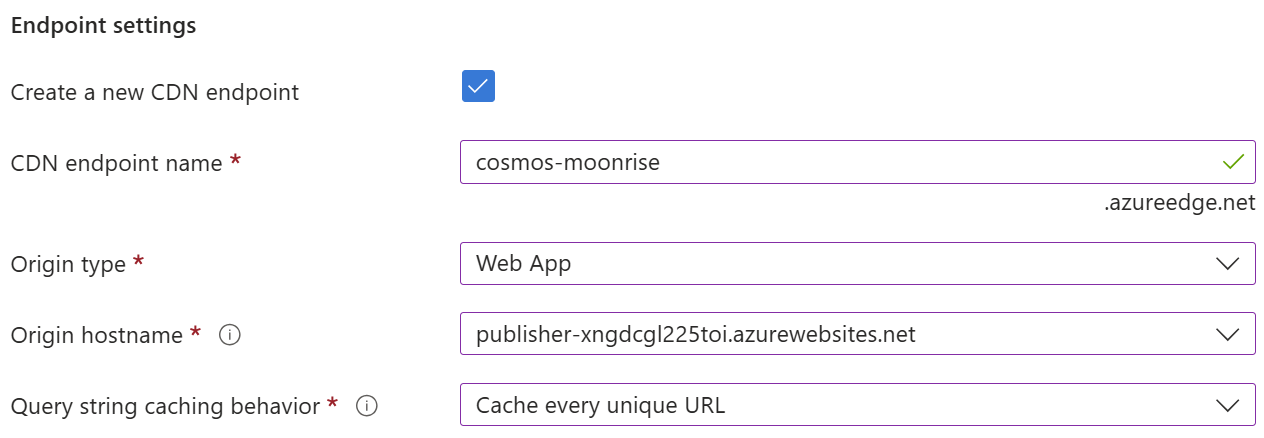This screenshot has width=1264, height=438.
Task: Click the Query string caching chevron arrow
Action: click(1227, 406)
